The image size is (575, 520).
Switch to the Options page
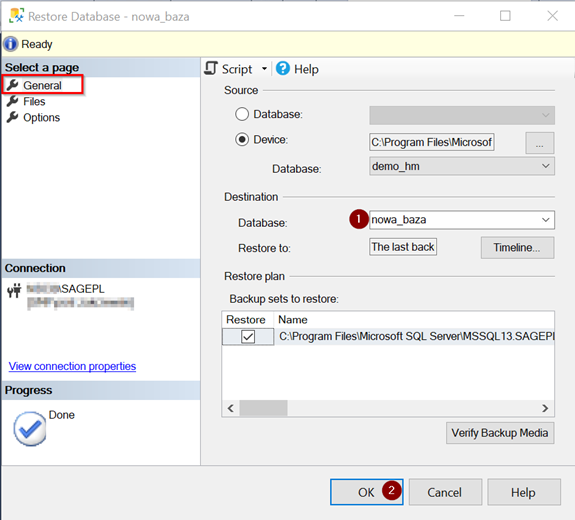pos(41,118)
